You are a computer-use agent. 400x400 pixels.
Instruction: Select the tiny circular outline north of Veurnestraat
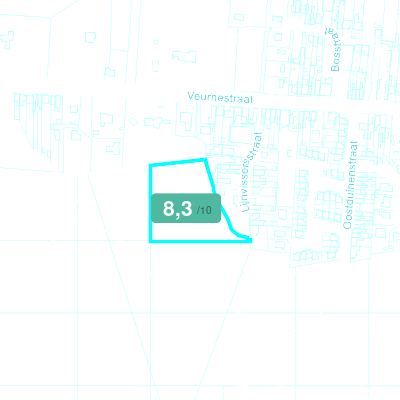click(x=155, y=42)
